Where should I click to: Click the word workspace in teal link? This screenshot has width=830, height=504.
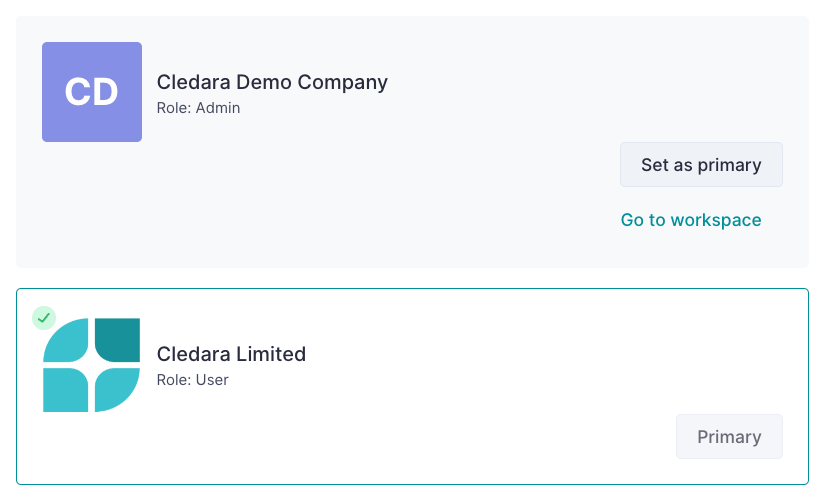(716, 220)
